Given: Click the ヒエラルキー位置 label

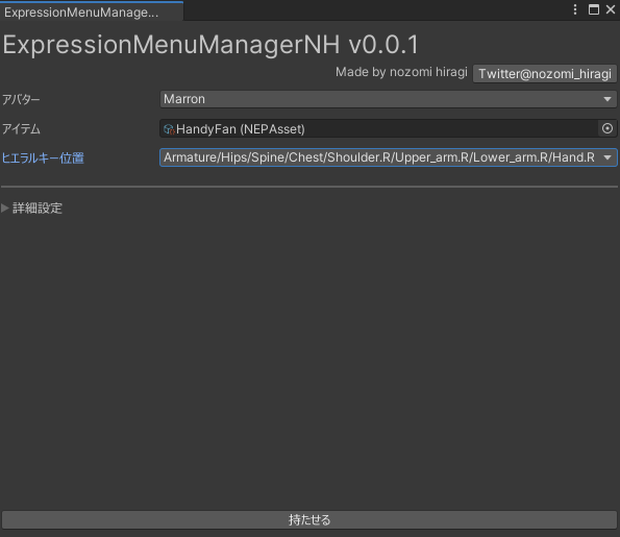Looking at the screenshot, I should click(43, 158).
